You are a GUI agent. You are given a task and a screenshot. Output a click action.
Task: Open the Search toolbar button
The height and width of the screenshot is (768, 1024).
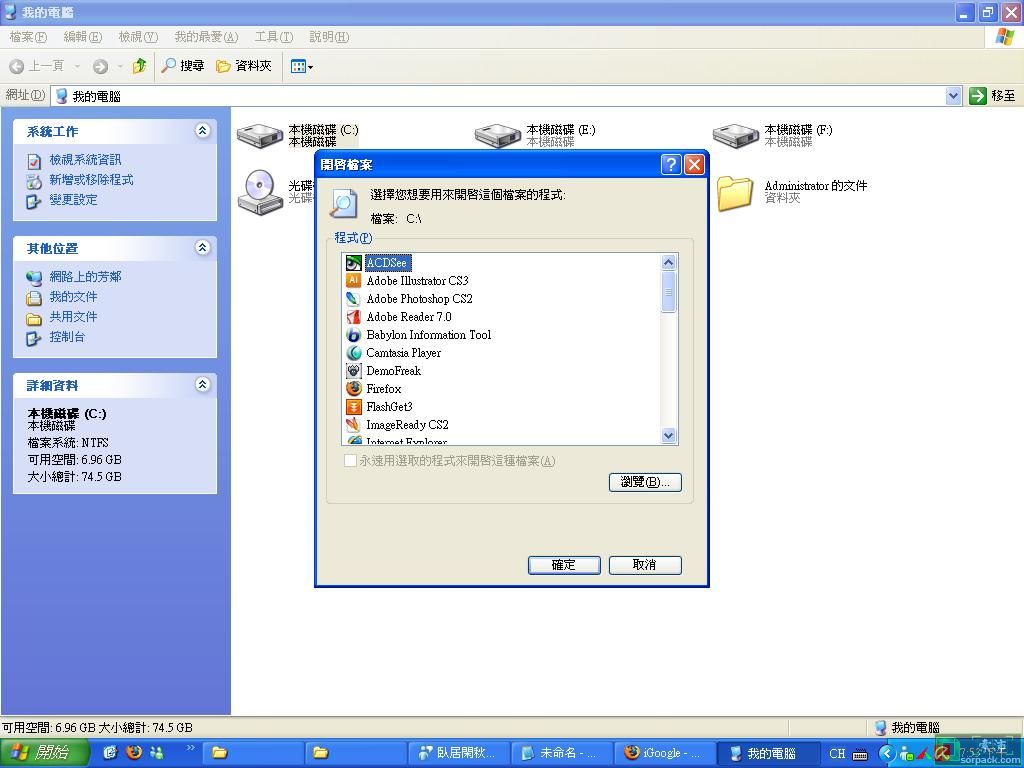[x=183, y=66]
